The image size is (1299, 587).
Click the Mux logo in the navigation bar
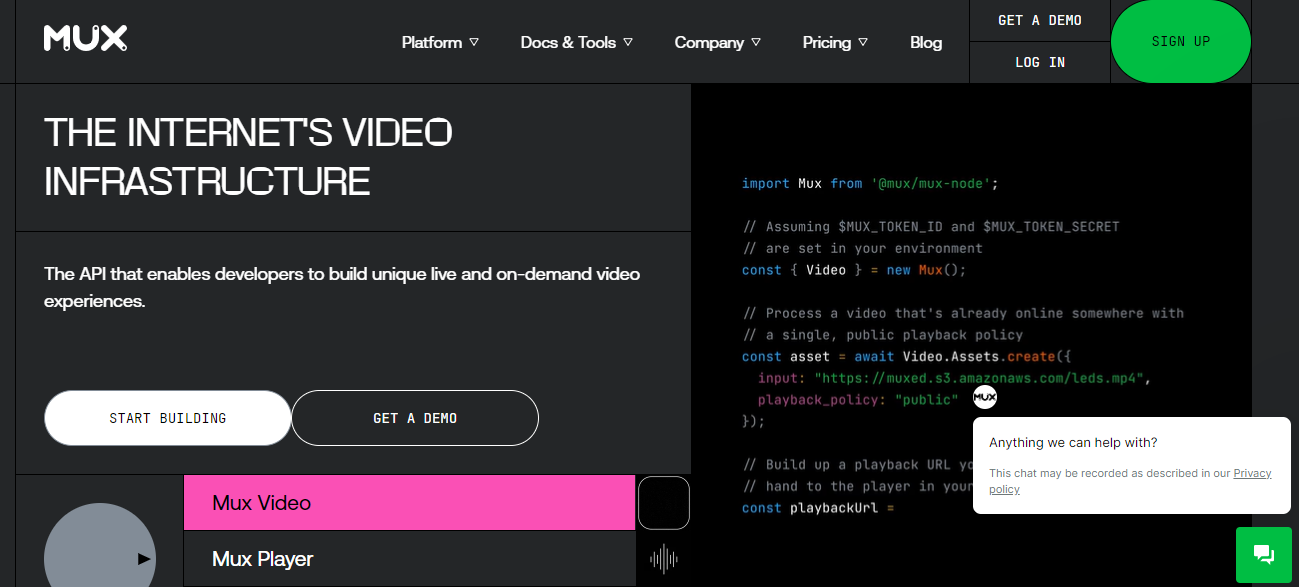point(85,39)
